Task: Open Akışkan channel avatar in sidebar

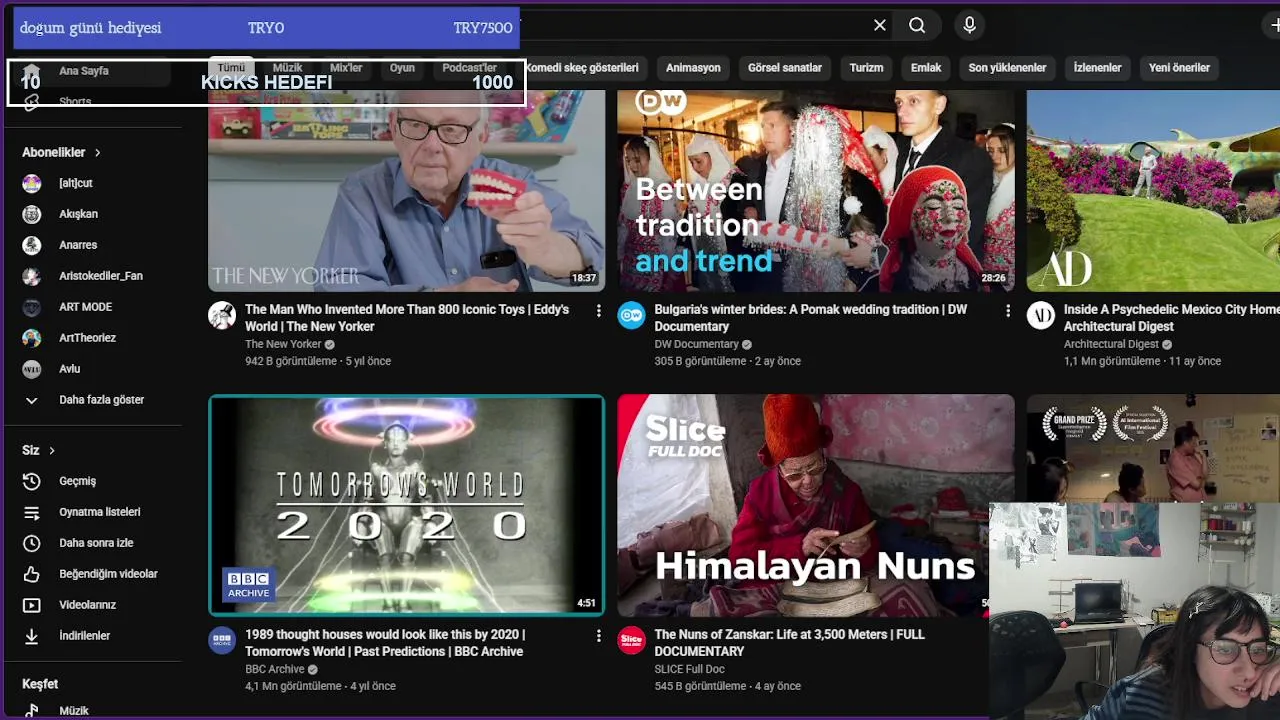Action: pyautogui.click(x=32, y=214)
